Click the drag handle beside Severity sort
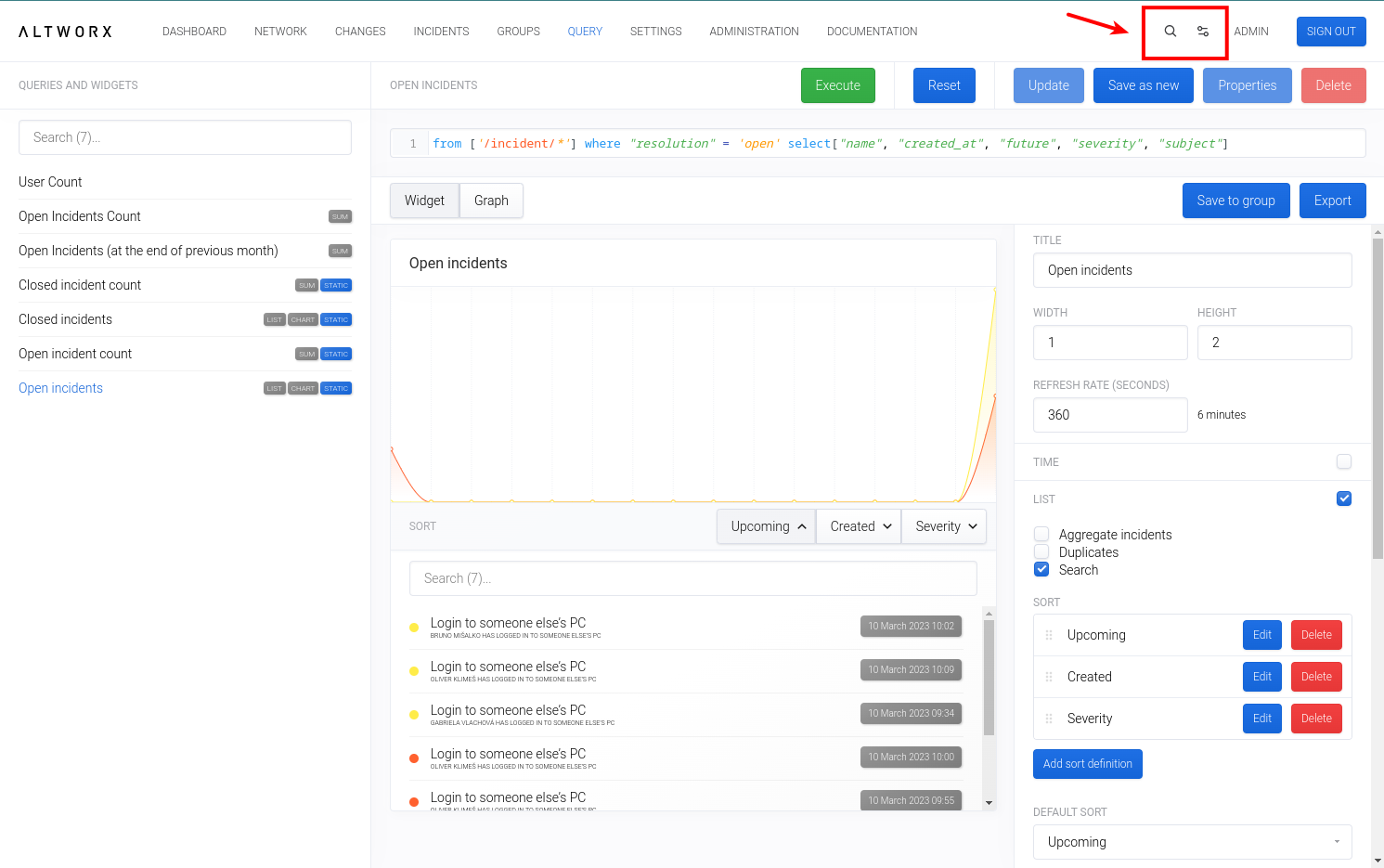 1049,719
